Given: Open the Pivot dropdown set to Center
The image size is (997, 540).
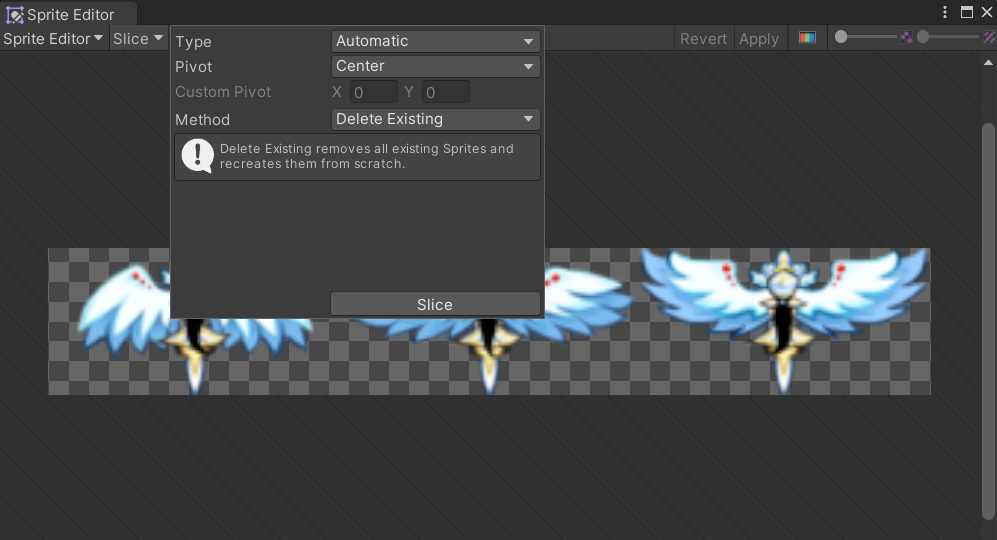Looking at the screenshot, I should (x=436, y=66).
